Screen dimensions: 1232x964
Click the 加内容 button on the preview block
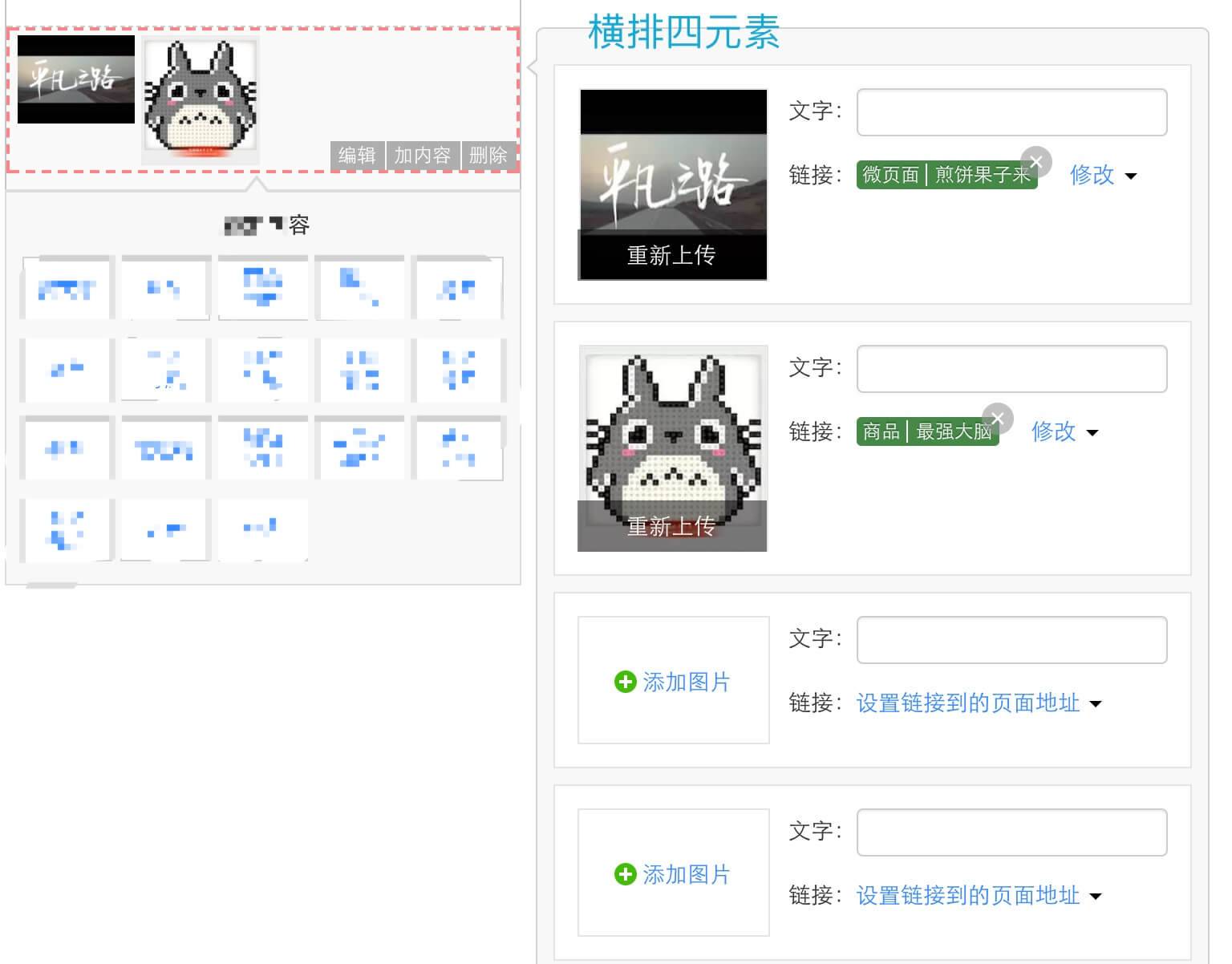[x=422, y=155]
